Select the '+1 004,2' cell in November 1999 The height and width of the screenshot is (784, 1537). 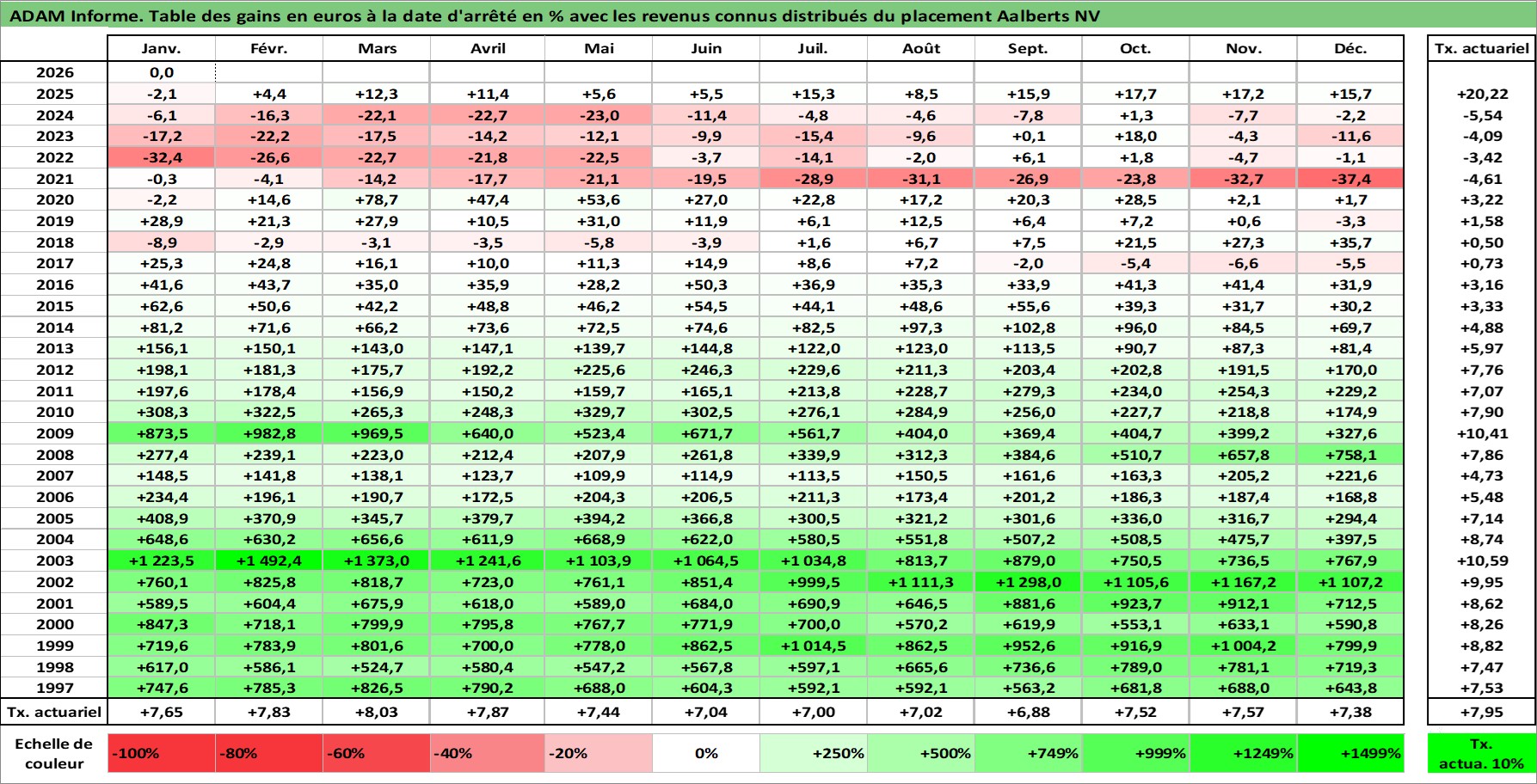pos(1243,646)
